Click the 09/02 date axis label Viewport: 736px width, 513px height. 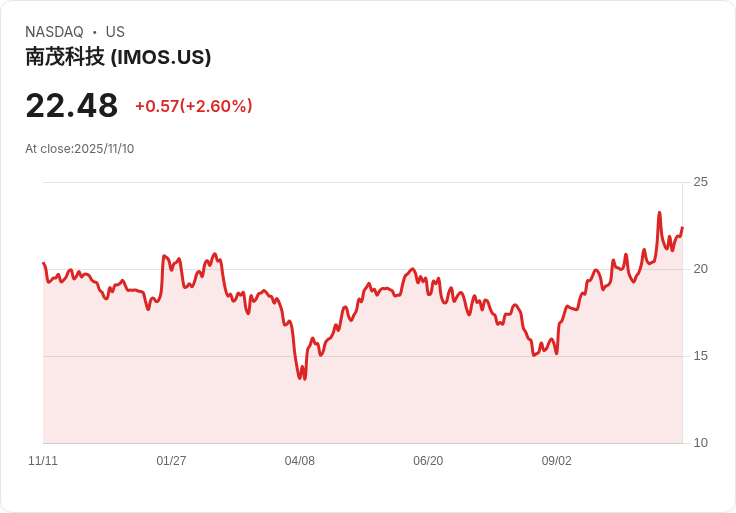pos(557,461)
